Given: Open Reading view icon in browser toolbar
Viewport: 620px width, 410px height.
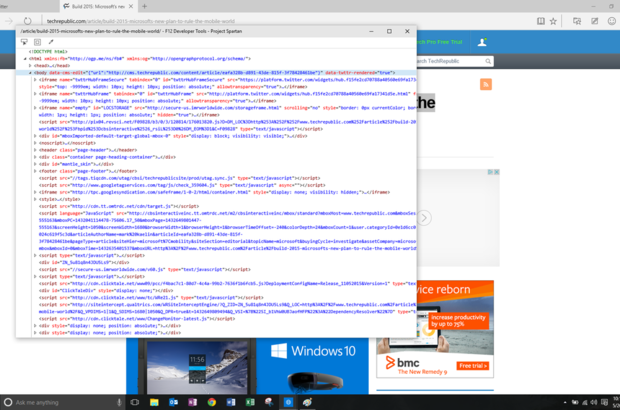Looking at the screenshot, I should 541,21.
